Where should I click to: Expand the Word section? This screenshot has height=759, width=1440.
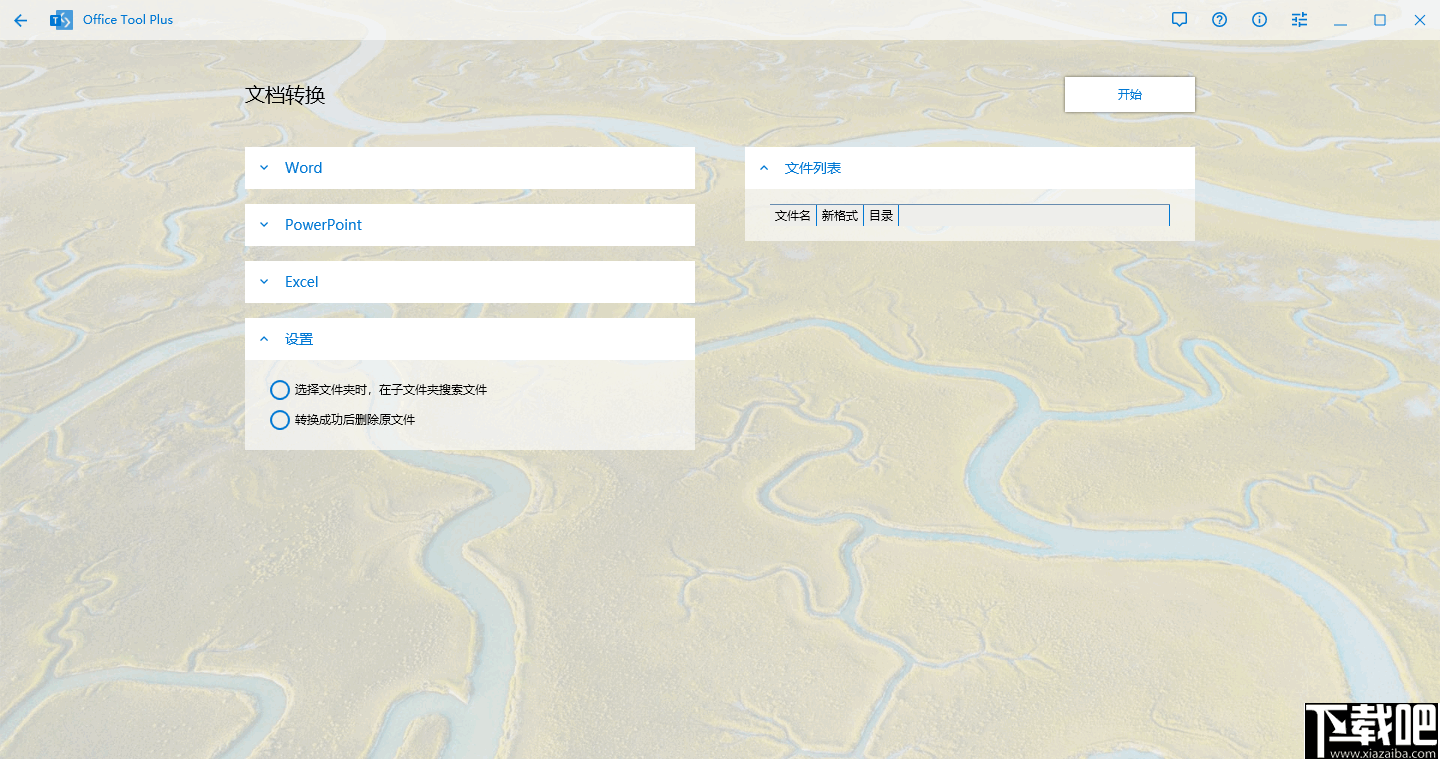[x=470, y=168]
